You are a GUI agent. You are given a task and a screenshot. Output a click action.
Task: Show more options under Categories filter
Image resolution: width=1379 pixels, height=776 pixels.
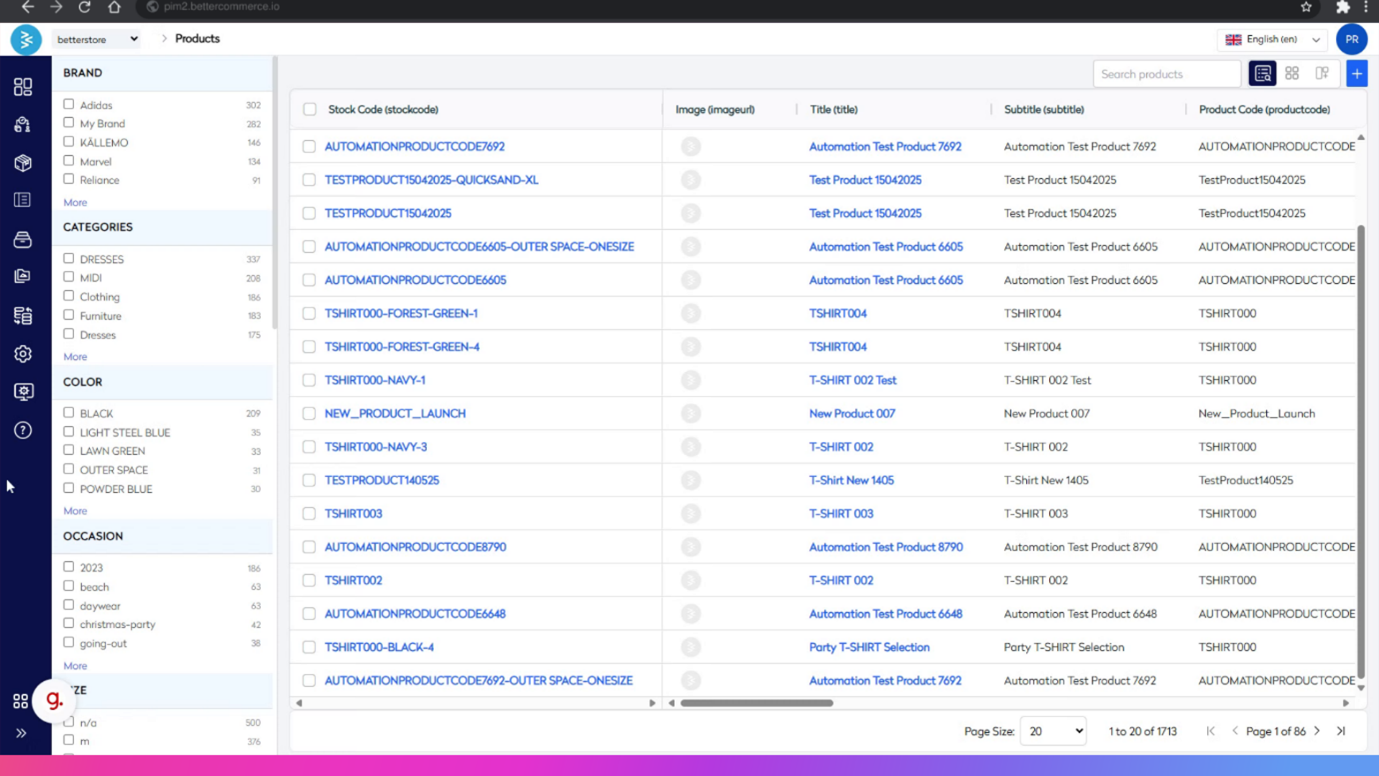click(75, 356)
